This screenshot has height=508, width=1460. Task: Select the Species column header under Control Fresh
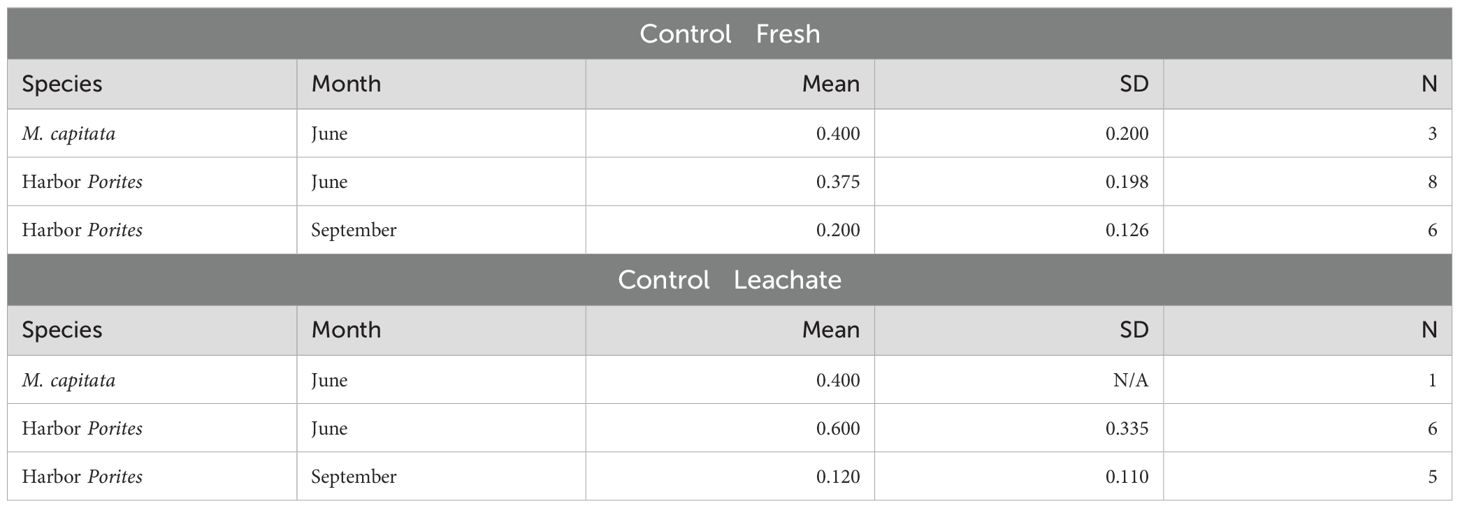point(152,84)
